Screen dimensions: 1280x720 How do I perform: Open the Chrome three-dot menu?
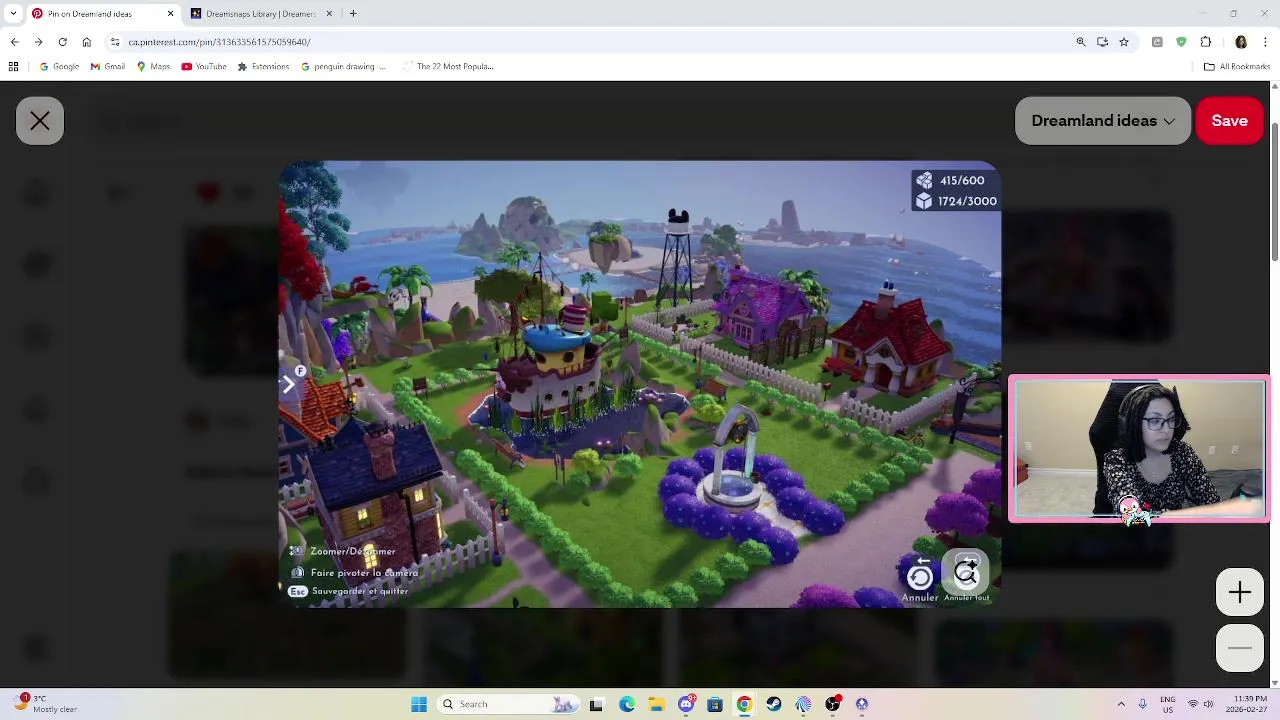click(x=1265, y=42)
